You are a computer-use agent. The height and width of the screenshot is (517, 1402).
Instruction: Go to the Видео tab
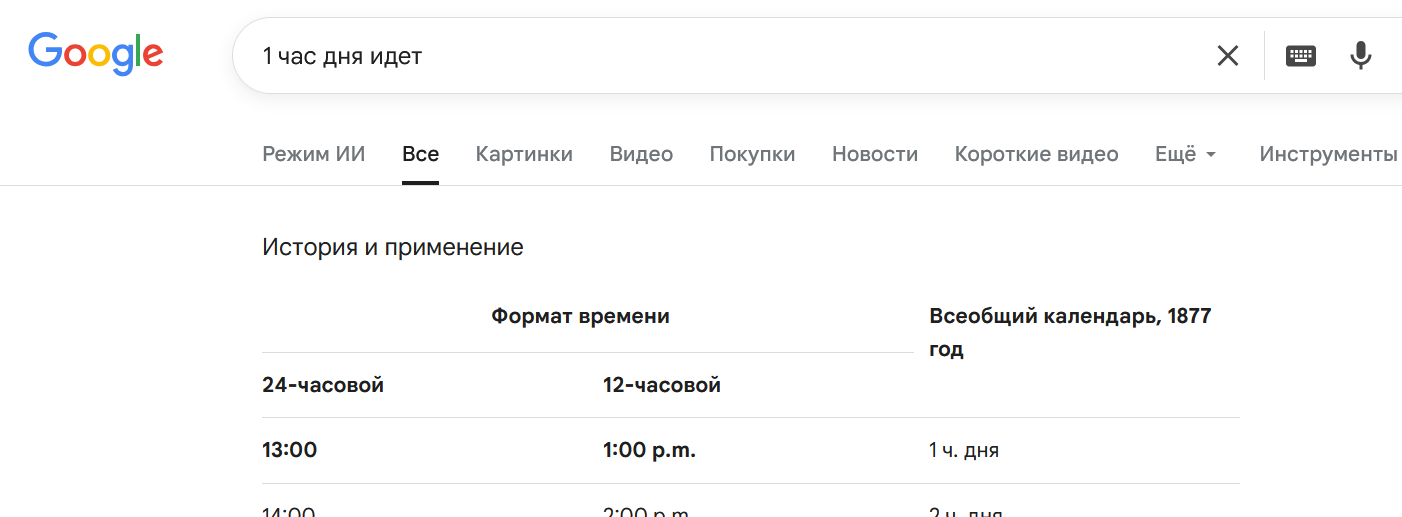tap(641, 154)
